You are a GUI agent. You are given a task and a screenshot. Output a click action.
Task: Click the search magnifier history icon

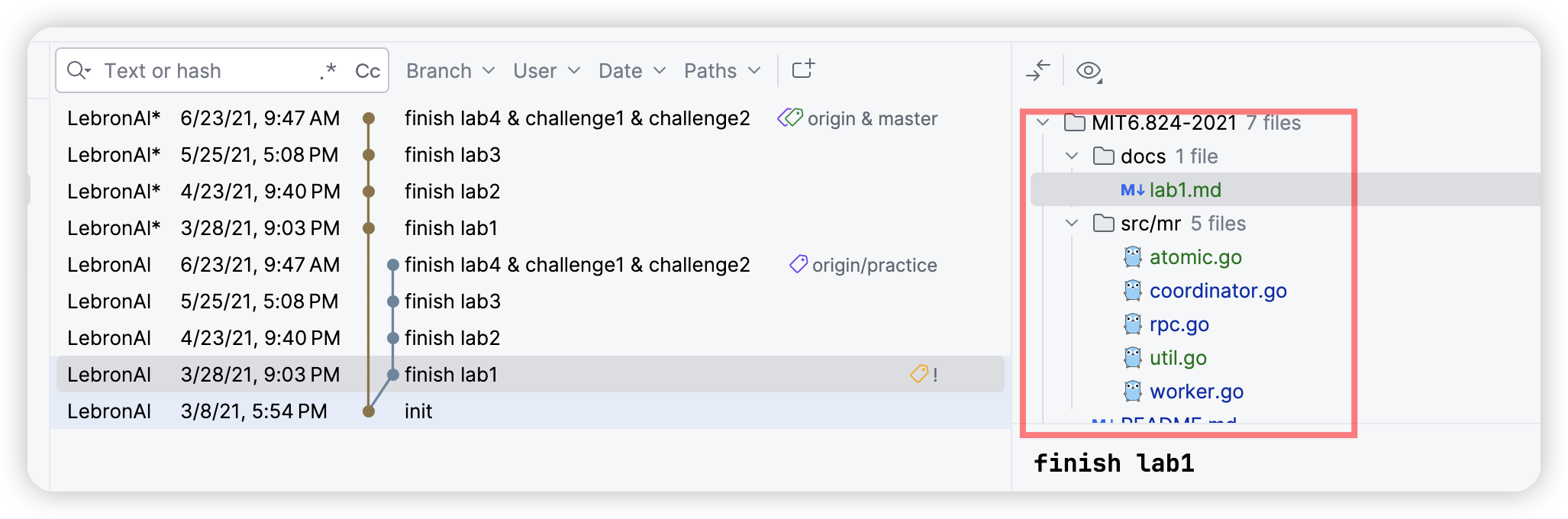pos(79,71)
